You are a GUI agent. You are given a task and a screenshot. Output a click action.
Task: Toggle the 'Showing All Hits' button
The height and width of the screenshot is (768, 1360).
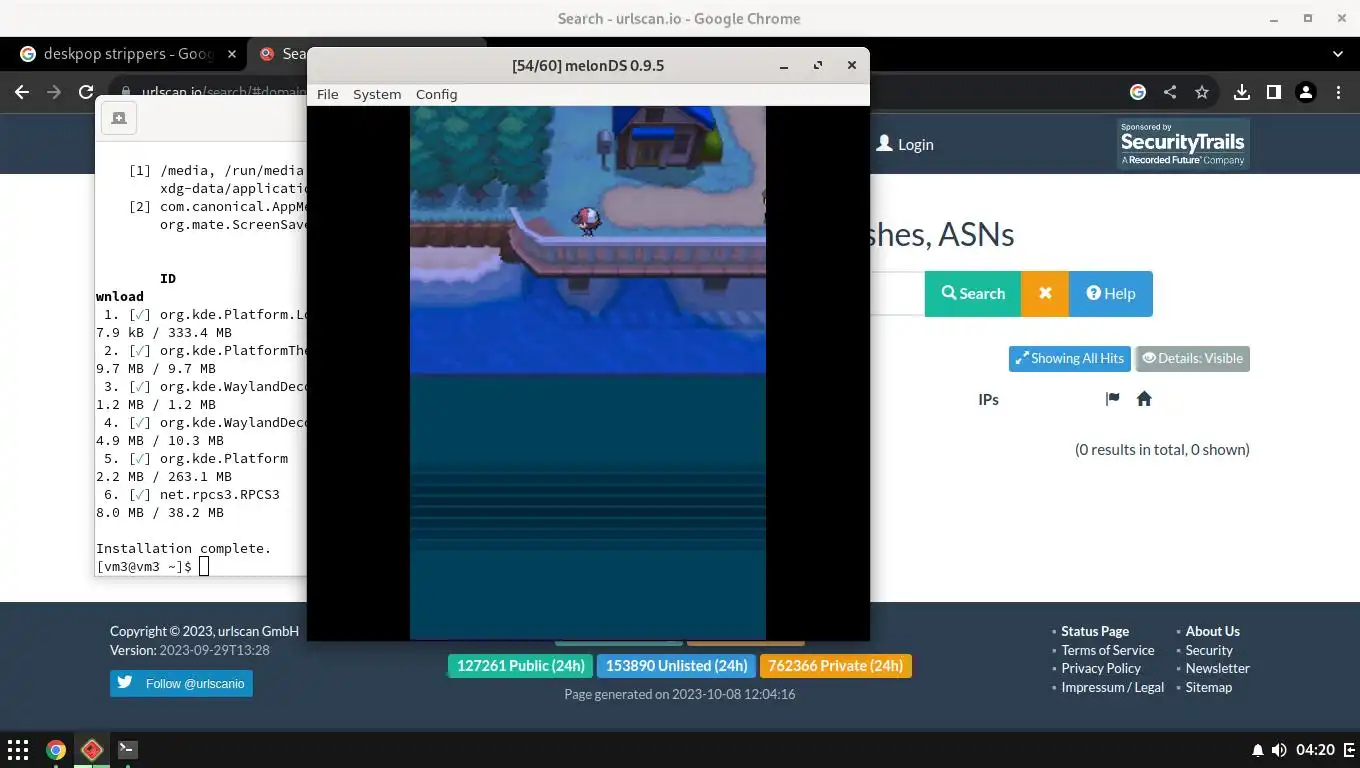pyautogui.click(x=1070, y=358)
